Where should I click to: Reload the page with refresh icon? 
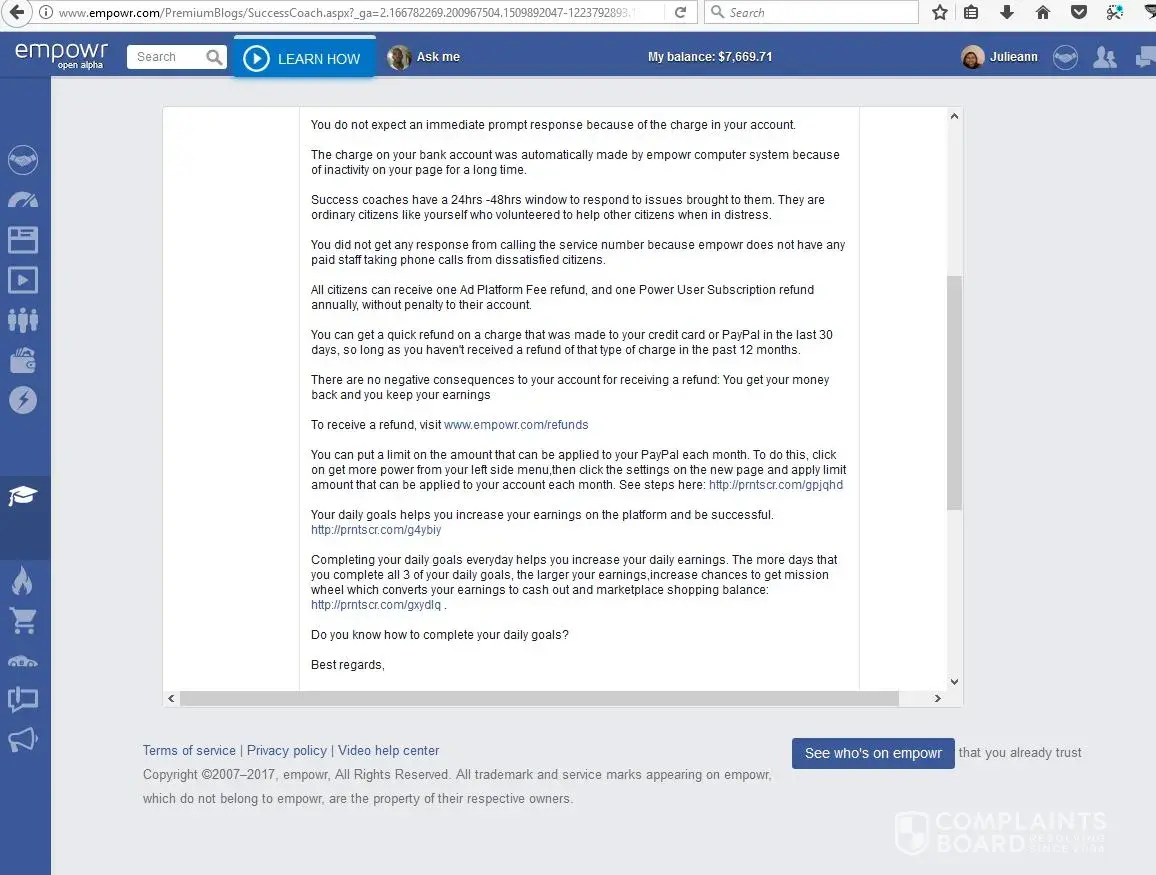tap(680, 13)
